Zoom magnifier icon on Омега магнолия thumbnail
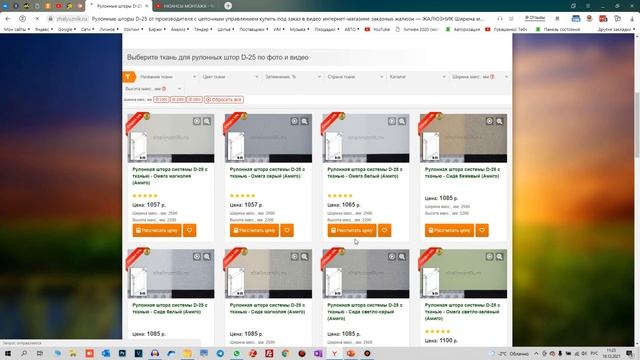 tap(207, 121)
